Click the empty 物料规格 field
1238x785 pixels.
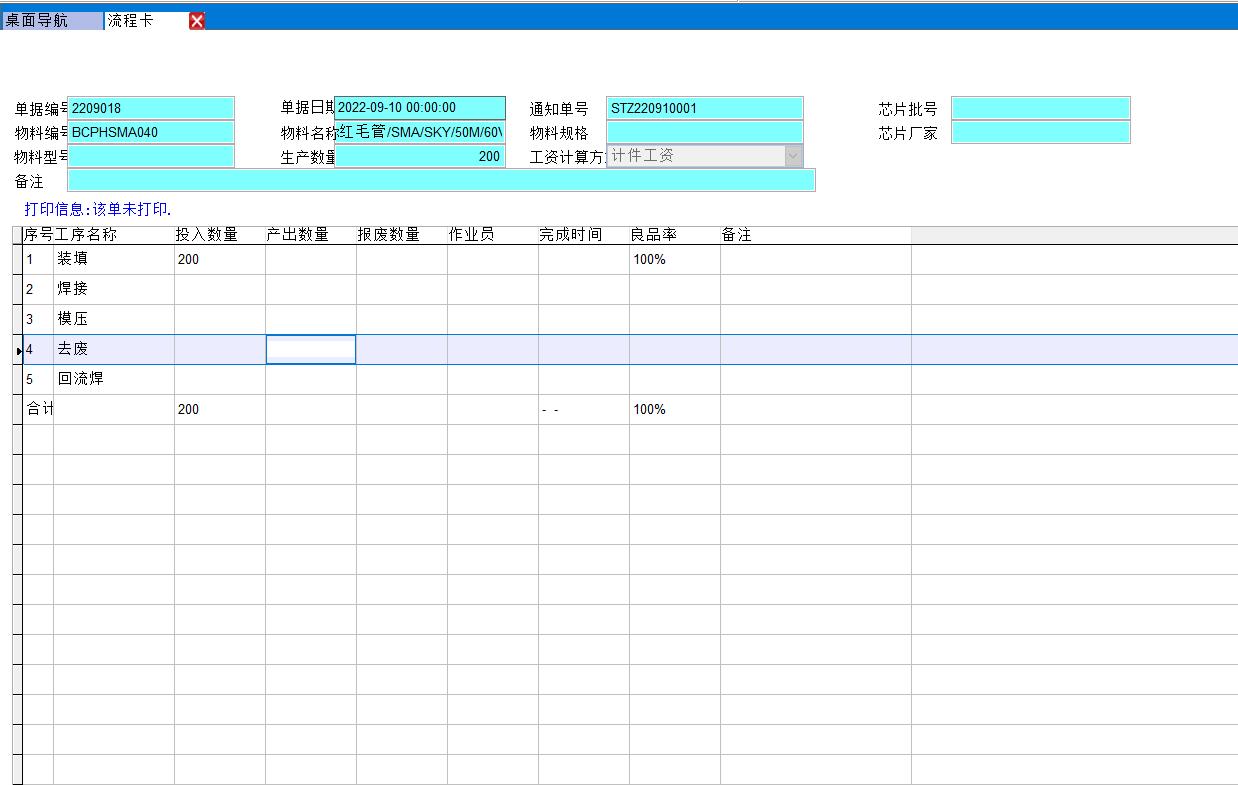(x=704, y=132)
